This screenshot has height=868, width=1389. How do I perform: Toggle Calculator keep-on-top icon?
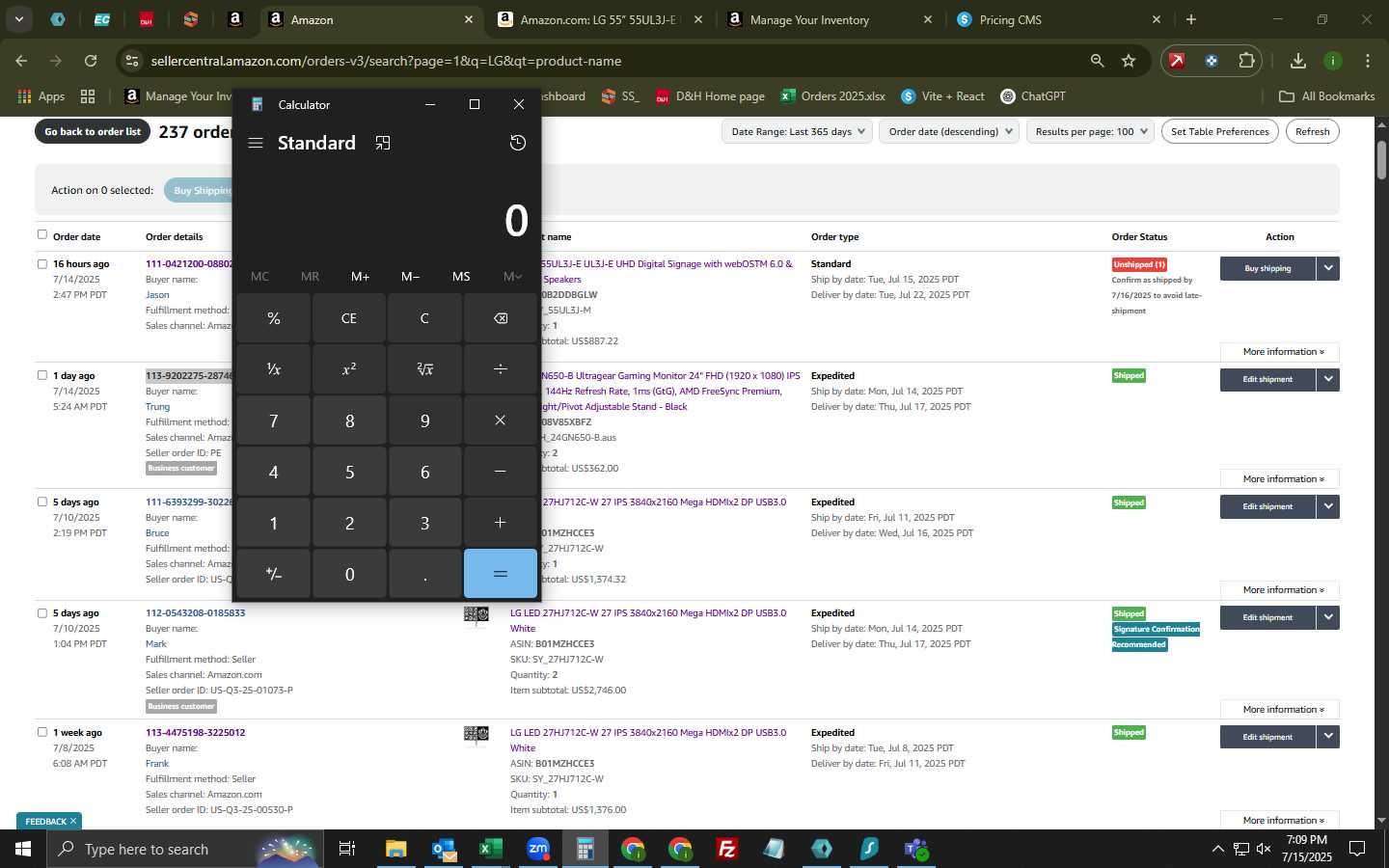[x=383, y=143]
